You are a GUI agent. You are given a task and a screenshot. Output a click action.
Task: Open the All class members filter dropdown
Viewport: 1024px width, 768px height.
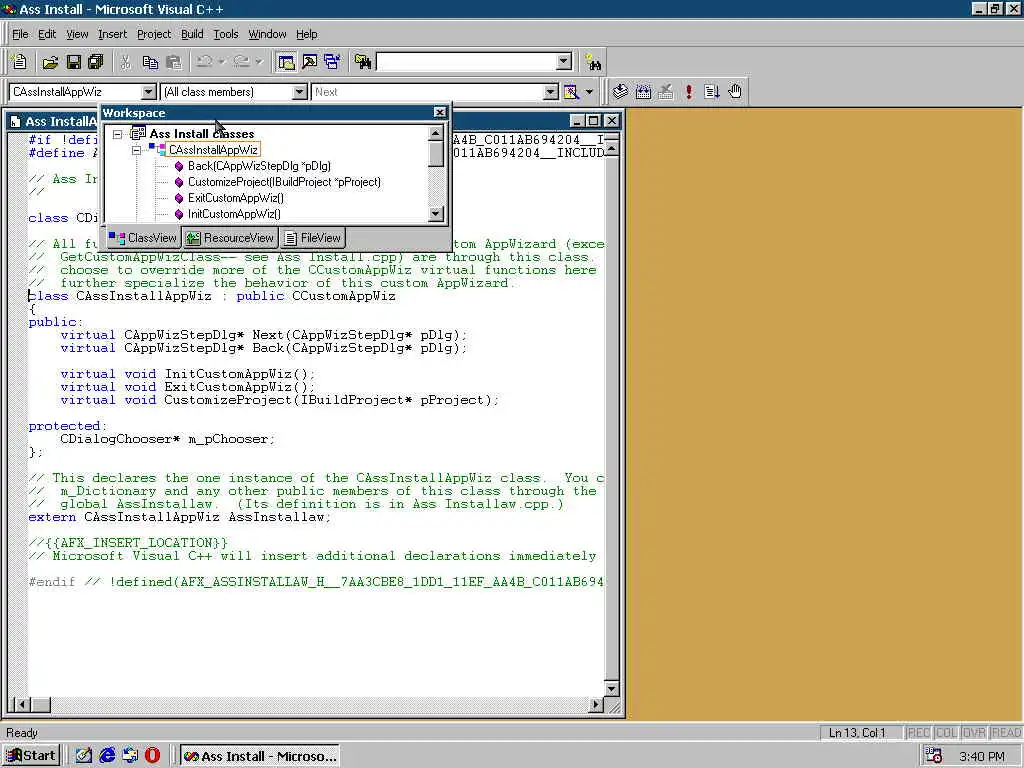pos(299,92)
